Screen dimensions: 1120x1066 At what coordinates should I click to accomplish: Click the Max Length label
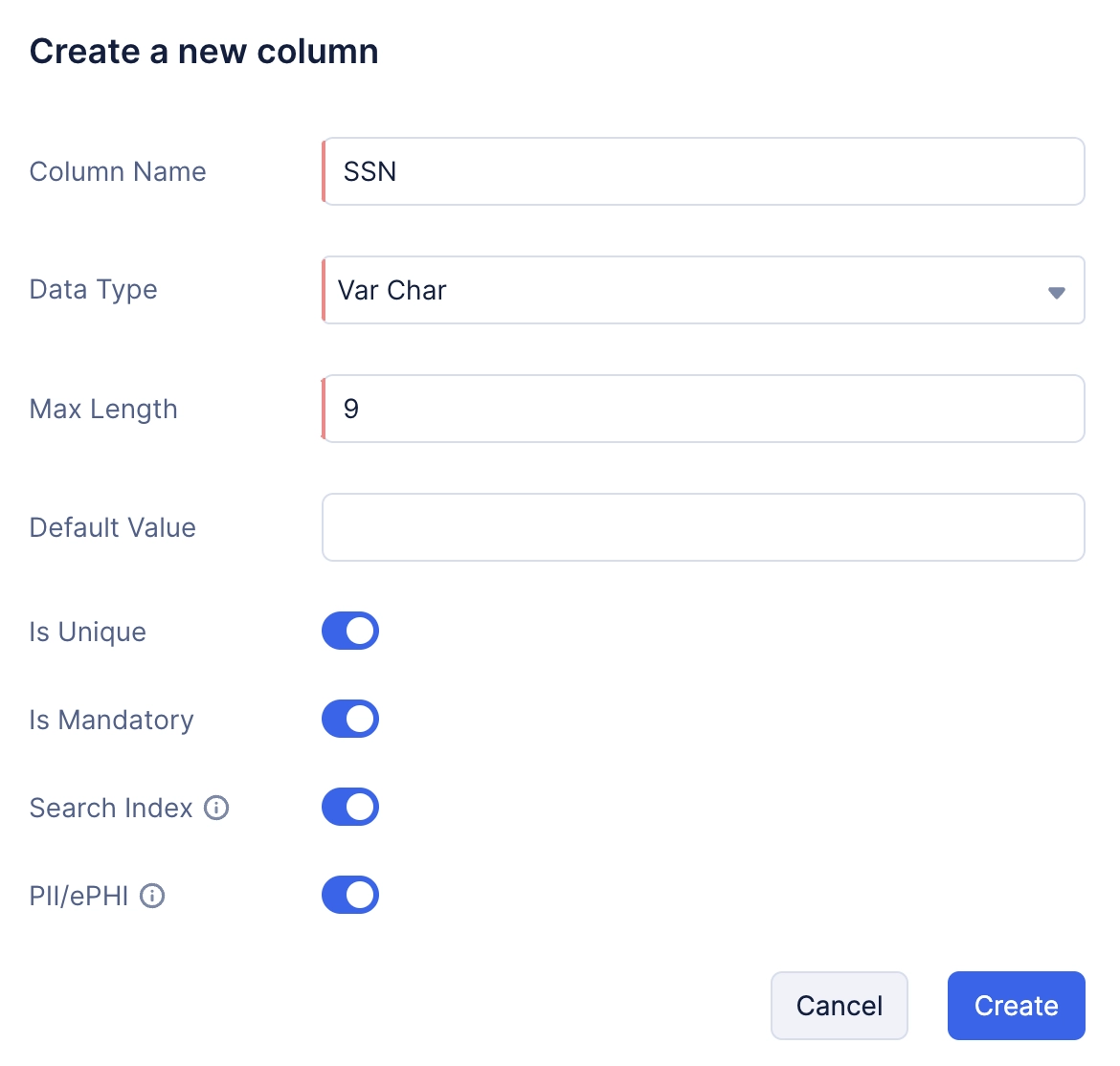click(x=103, y=410)
